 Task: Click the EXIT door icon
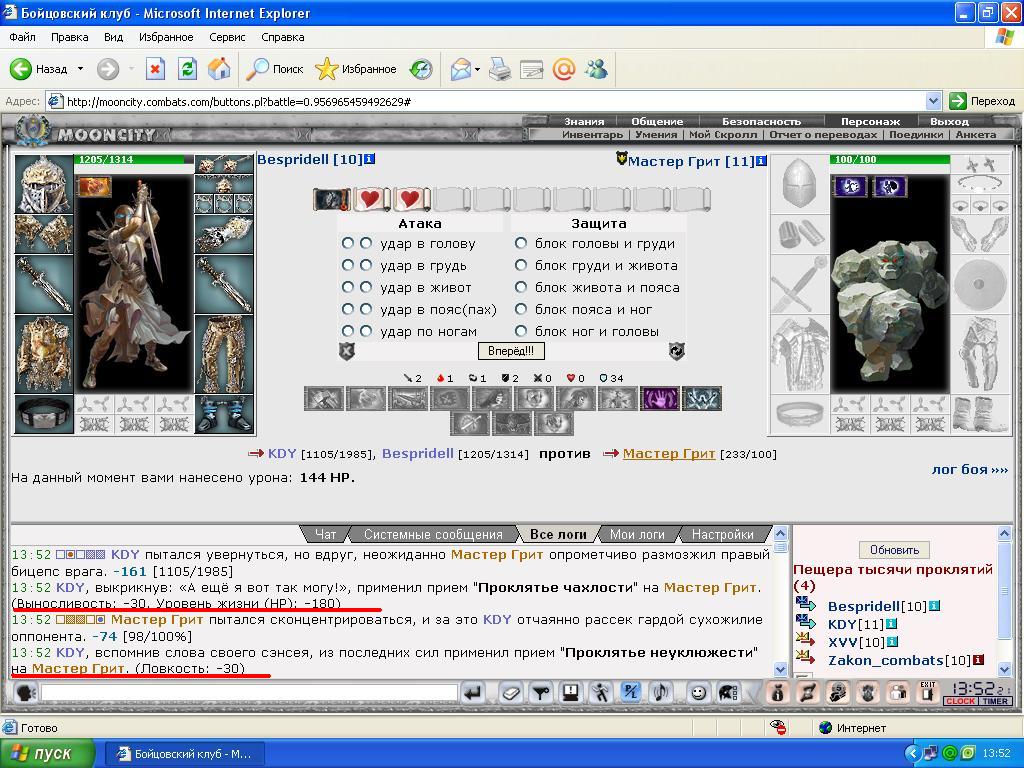pyautogui.click(x=928, y=692)
